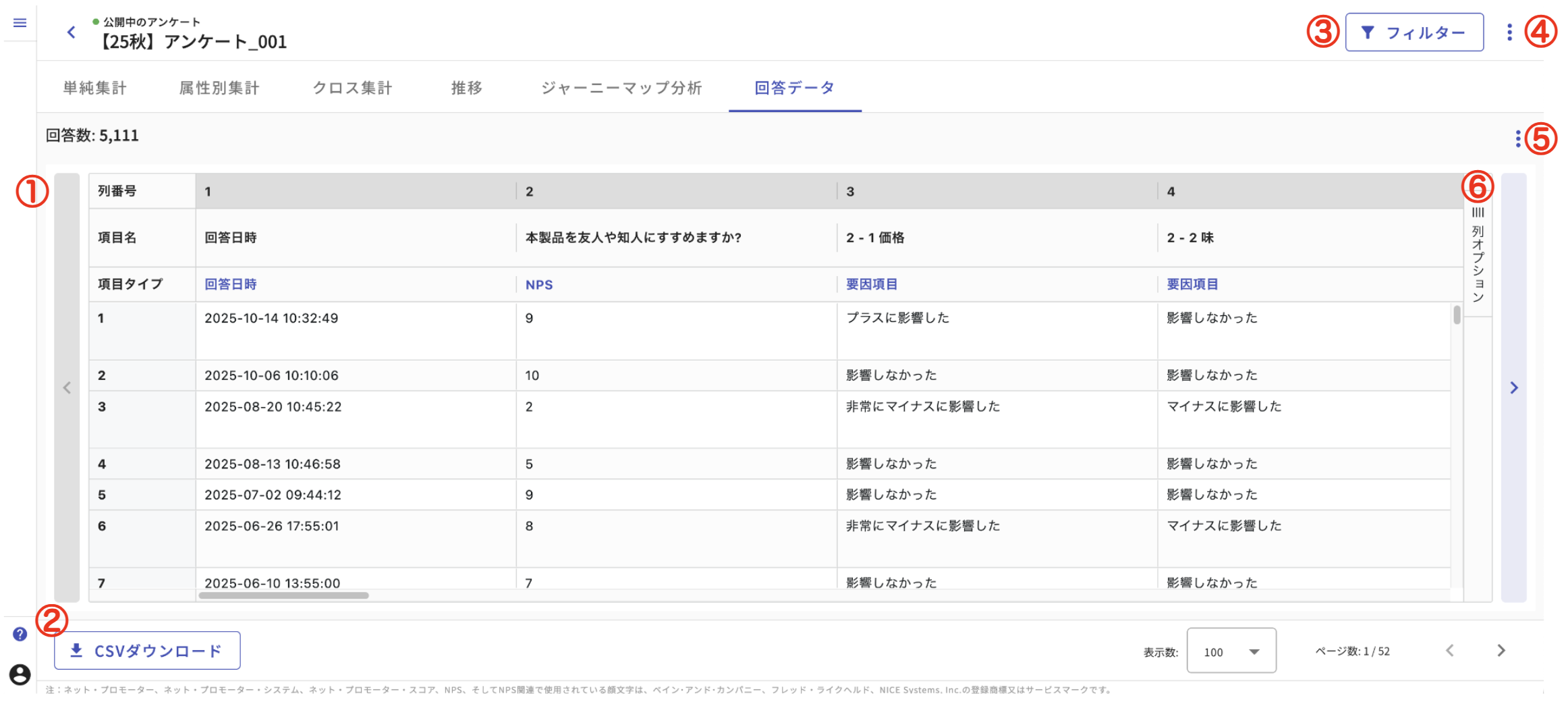Switch to the 単純集計 tab
The image size is (1568, 702).
click(x=94, y=87)
